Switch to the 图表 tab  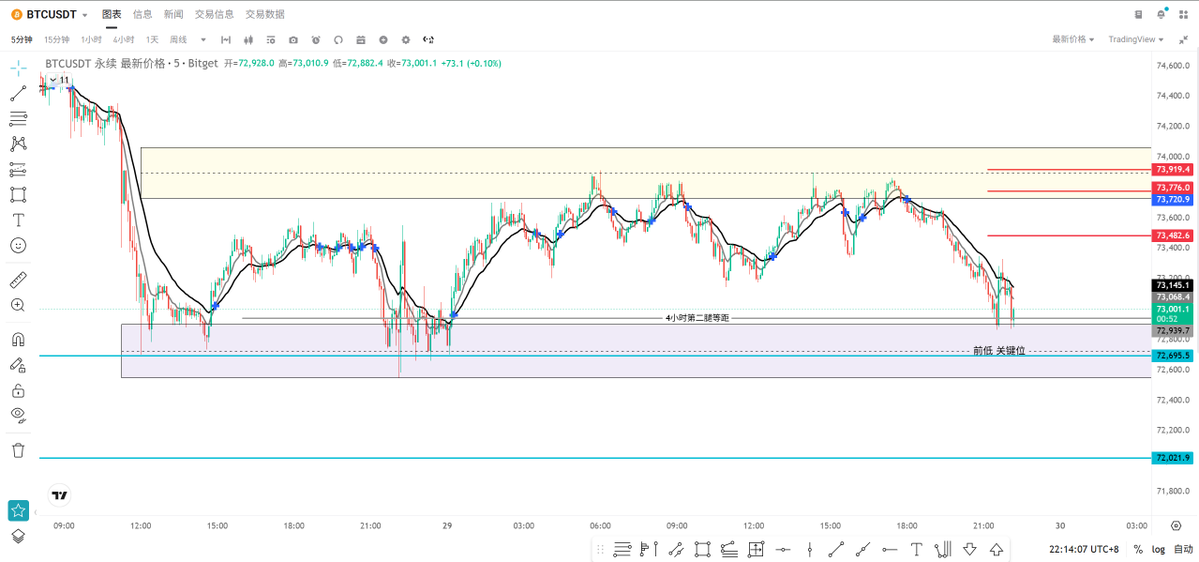click(112, 15)
